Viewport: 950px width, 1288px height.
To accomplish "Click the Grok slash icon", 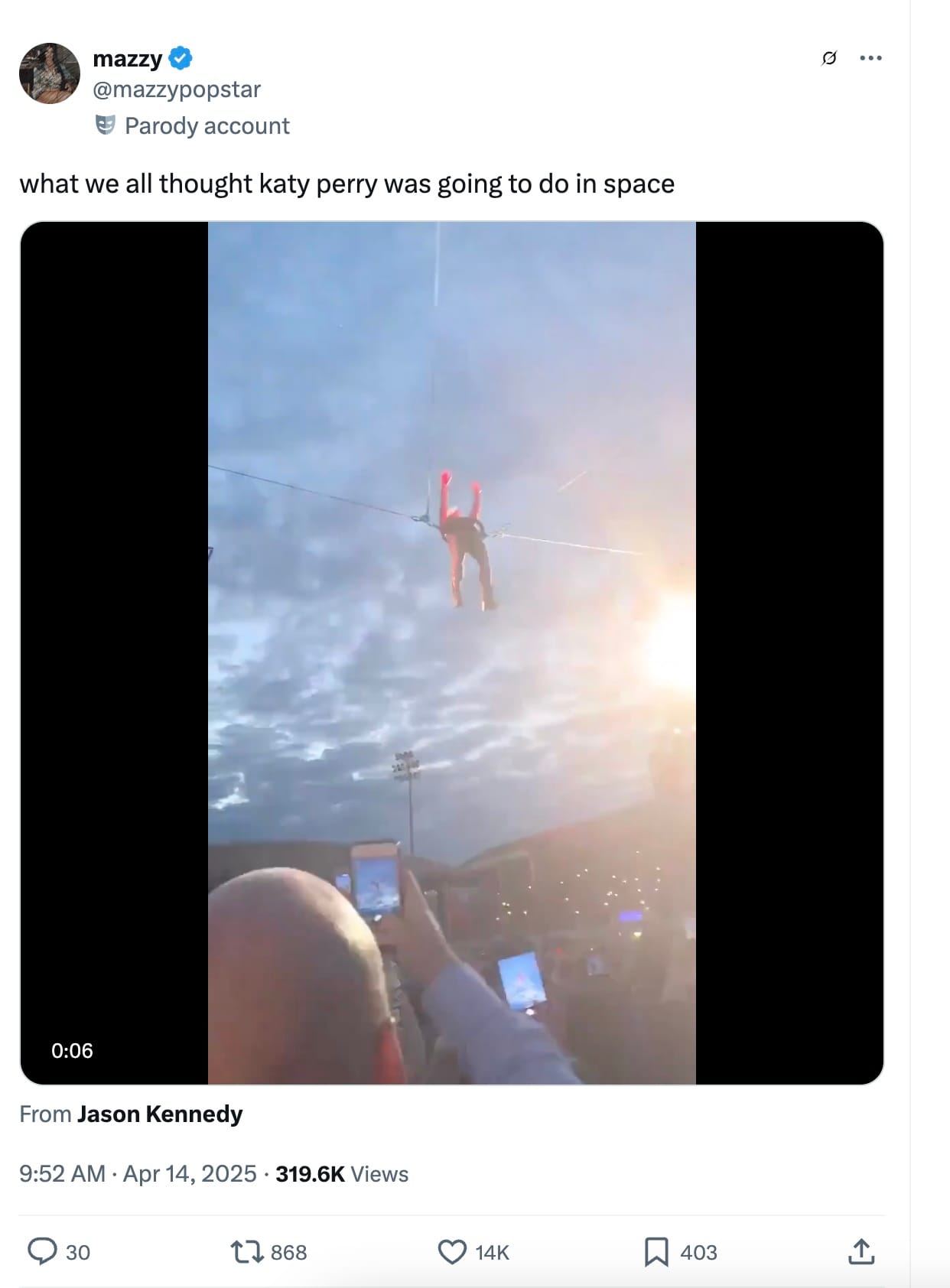I will [x=828, y=58].
